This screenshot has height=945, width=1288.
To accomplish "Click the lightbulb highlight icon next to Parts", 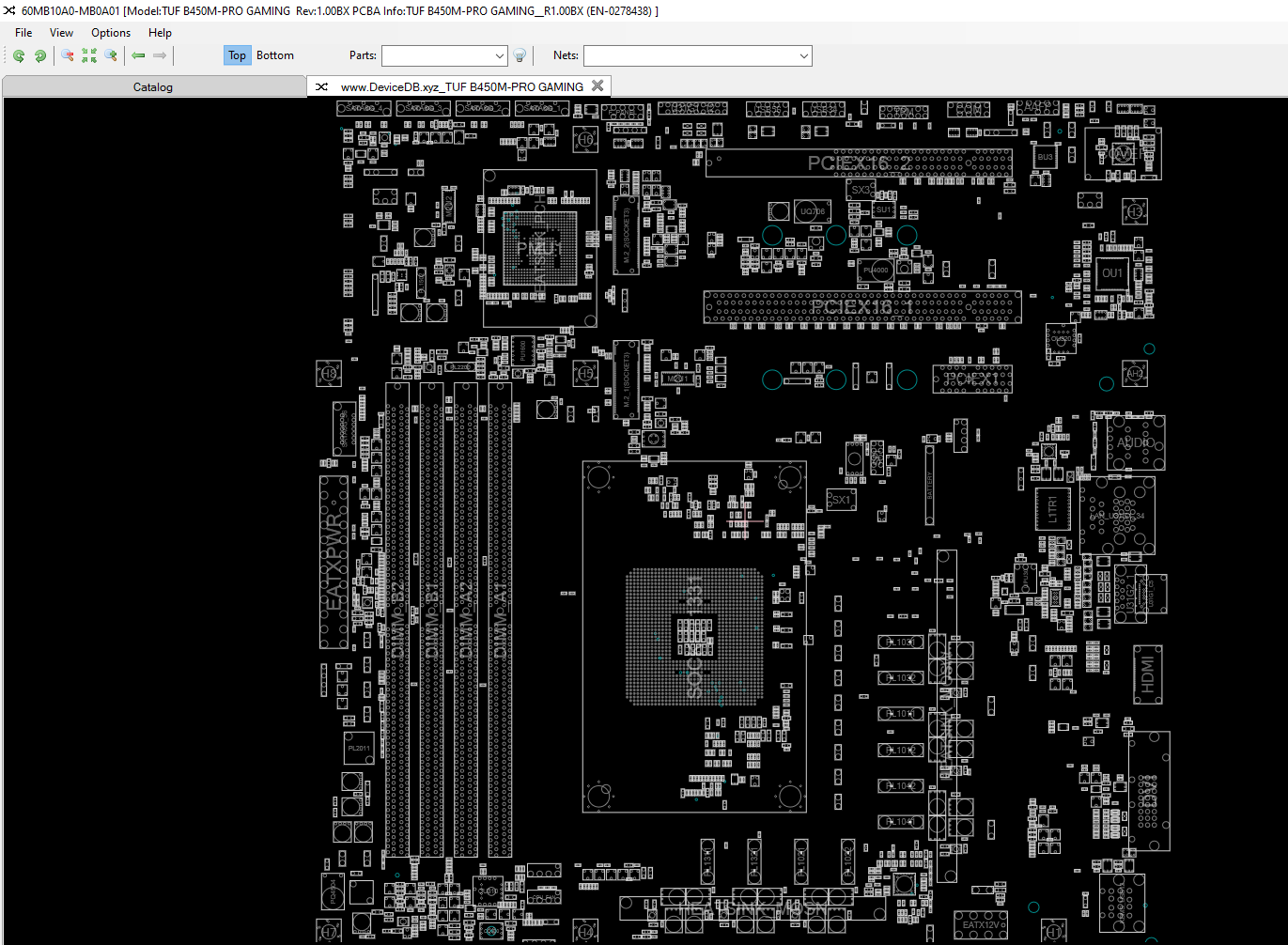I will (x=520, y=55).
